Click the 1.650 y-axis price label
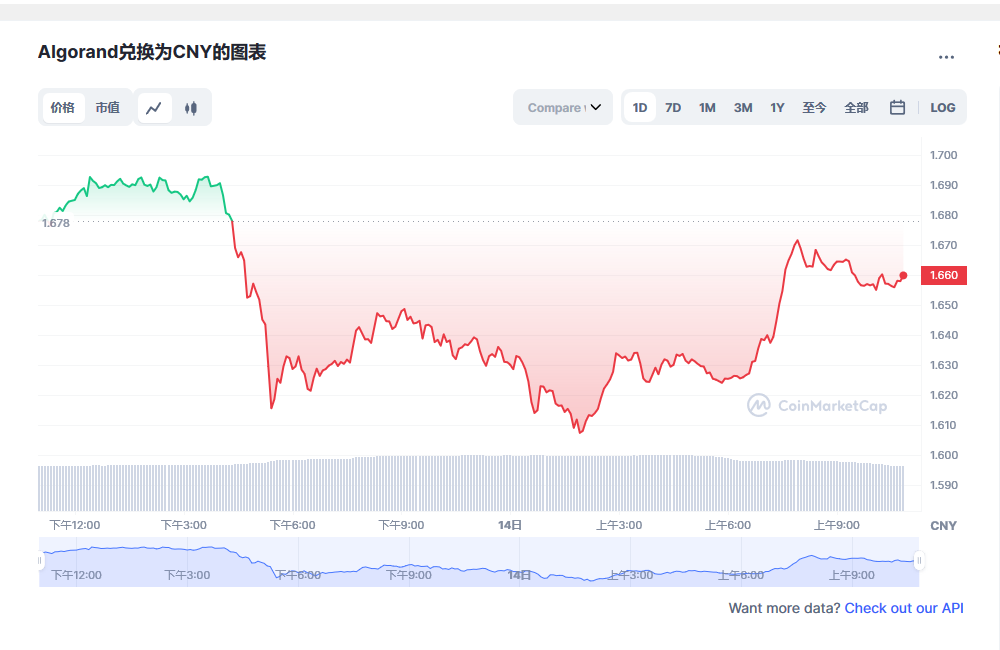1000x650 pixels. (x=943, y=305)
